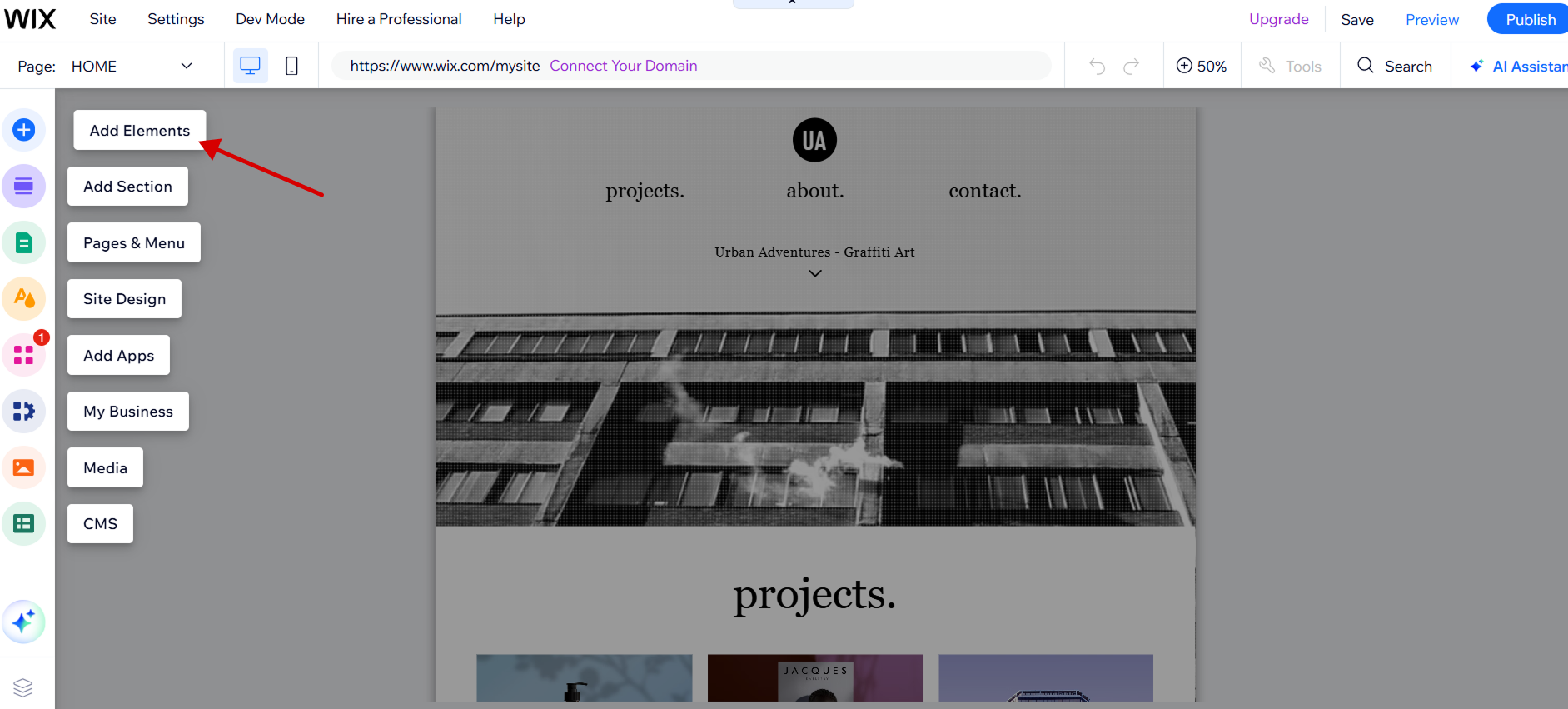The image size is (1568, 709).
Task: Click Connect Your Domain link
Action: tap(623, 66)
